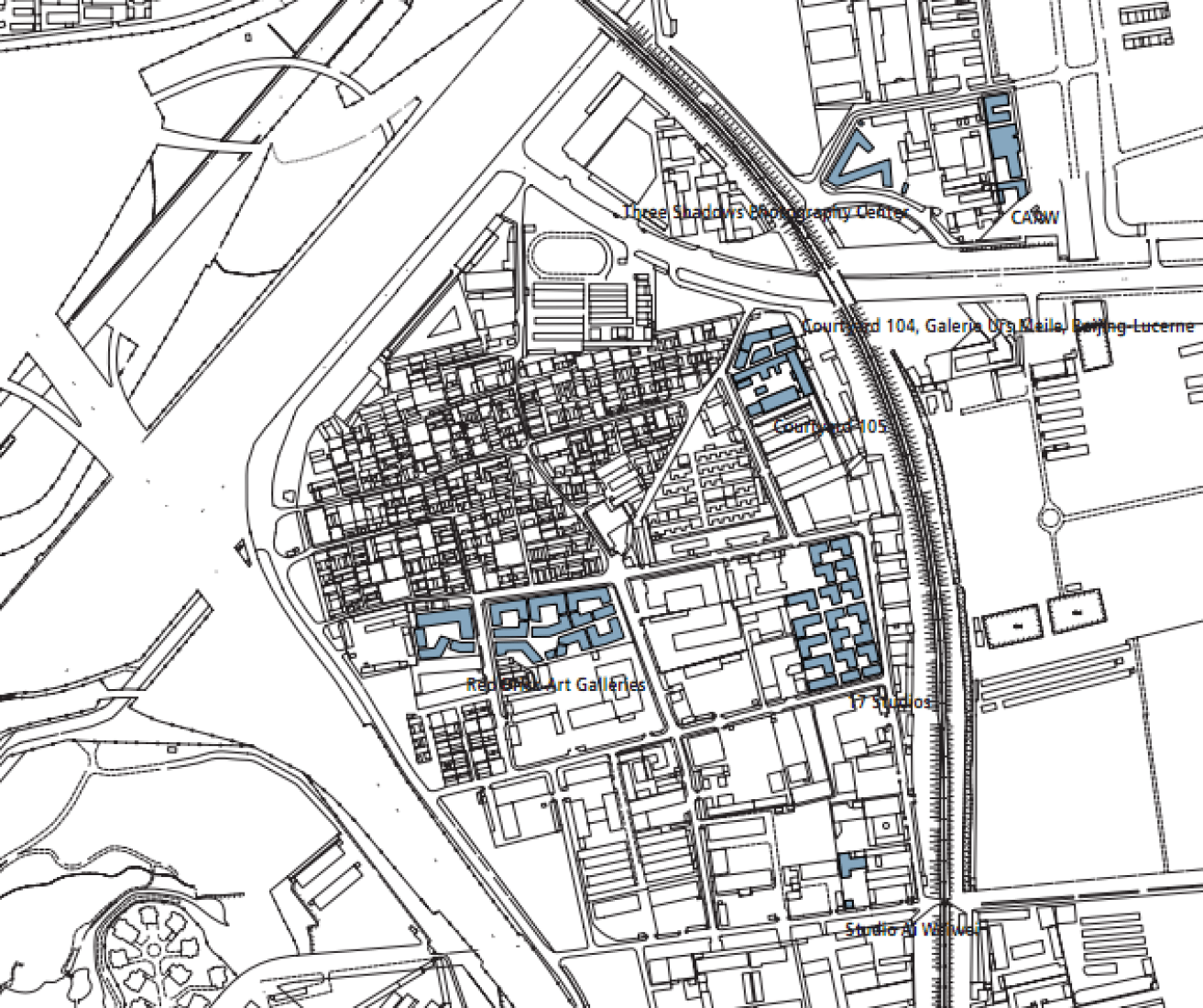Click the small blue Studio Ai Weiwei building
1203x1008 pixels.
[x=851, y=864]
